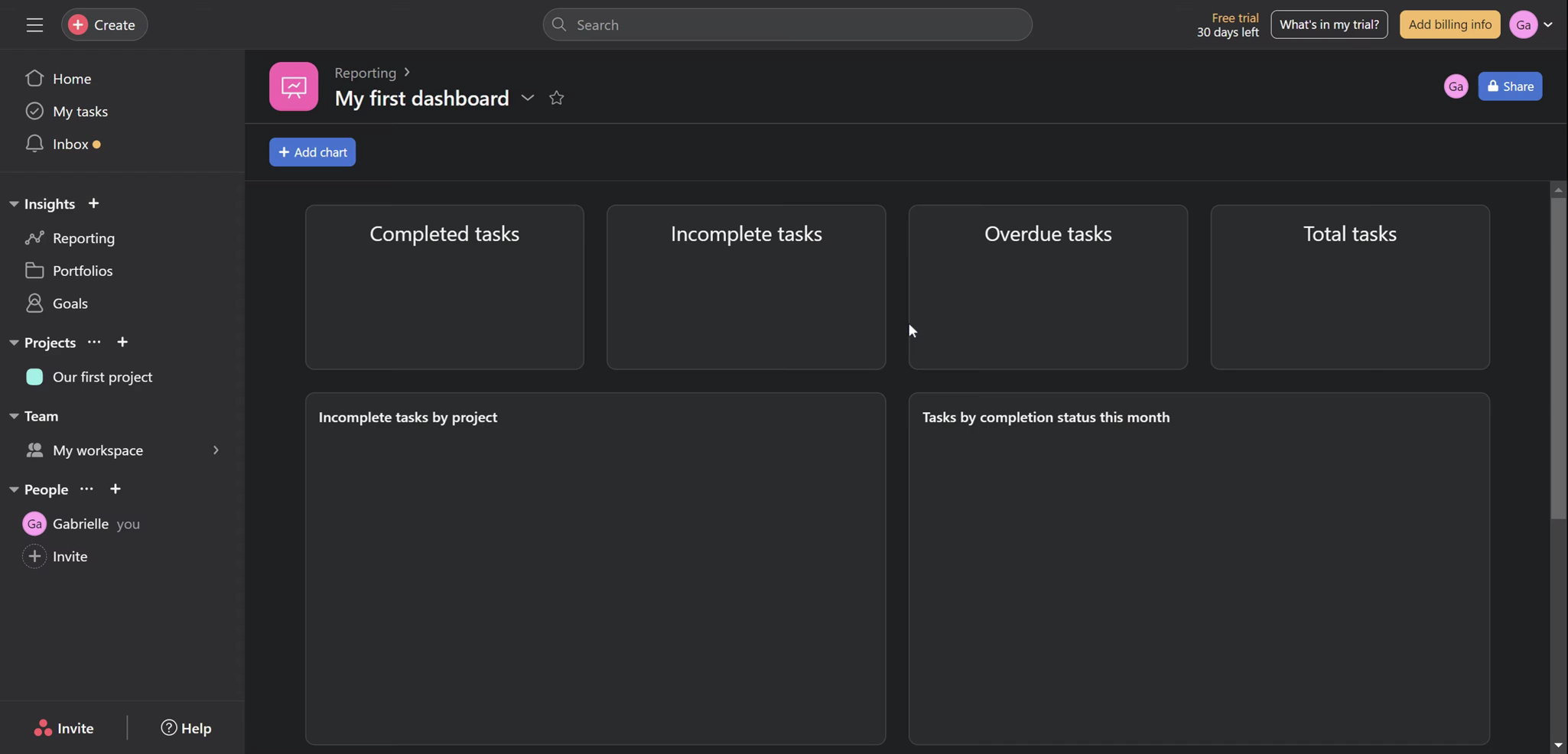The height and width of the screenshot is (754, 1568).
Task: Click the My workspace people icon
Action: pos(34,450)
